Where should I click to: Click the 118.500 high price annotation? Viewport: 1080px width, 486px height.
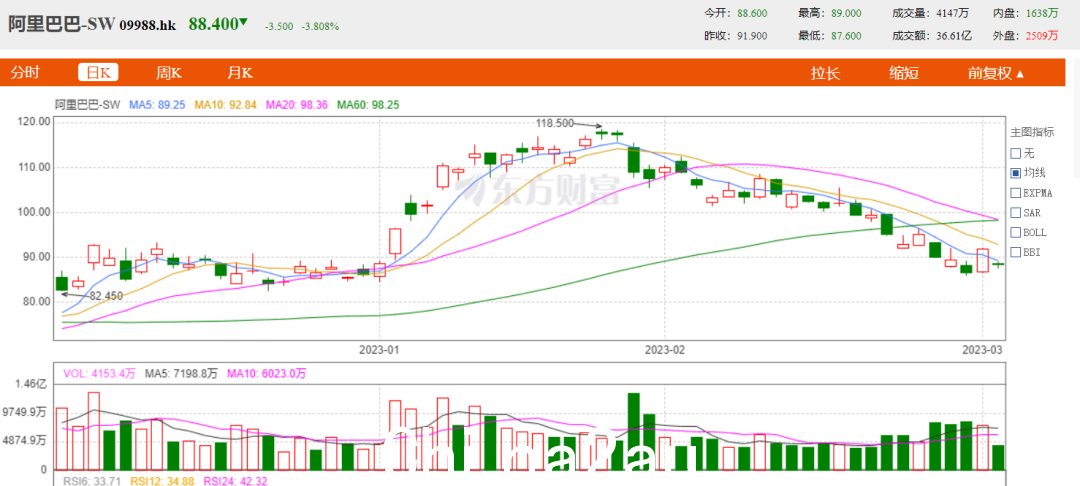coord(554,123)
